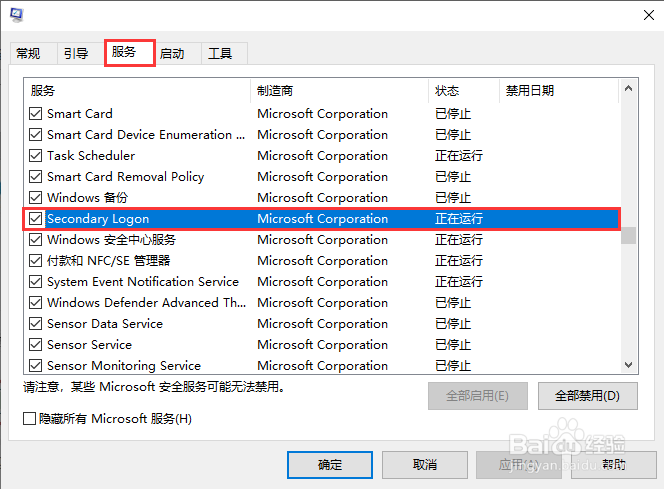Toggle 付款和 NFC/SE 管理器 checkbox
Image resolution: width=664 pixels, height=489 pixels.
coord(36,260)
